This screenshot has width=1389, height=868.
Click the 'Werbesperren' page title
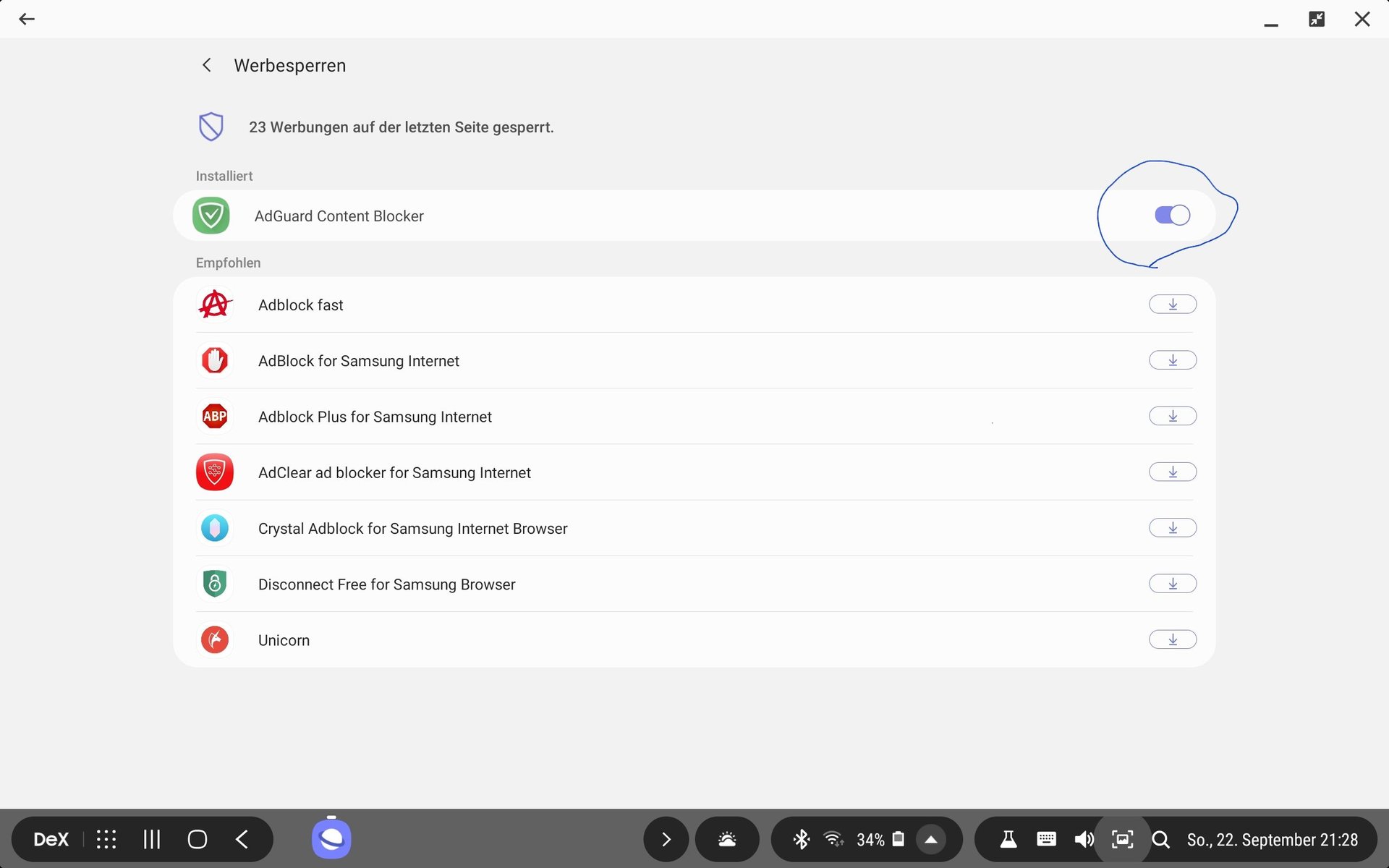coord(289,65)
